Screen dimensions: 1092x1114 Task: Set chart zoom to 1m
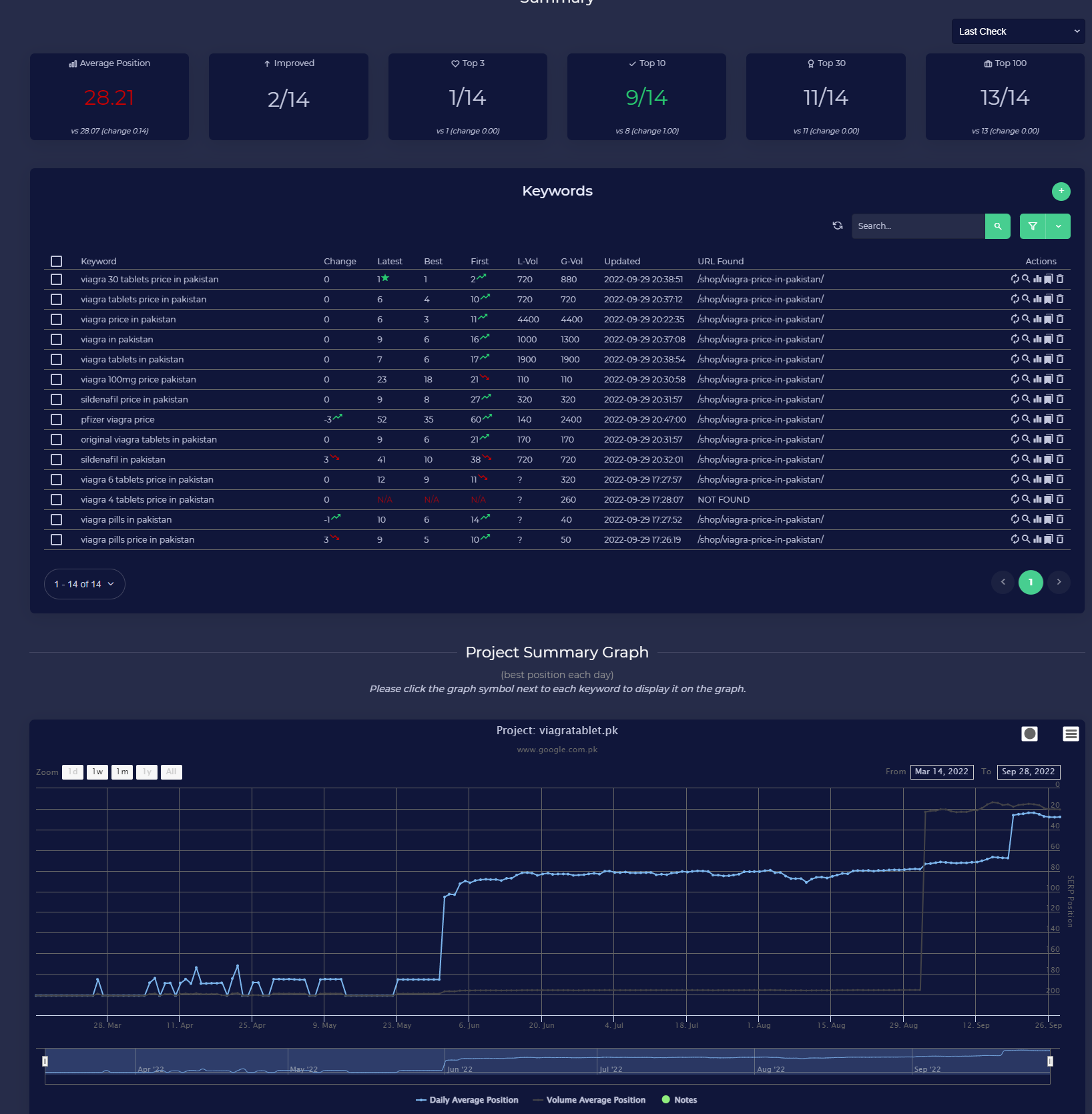(122, 772)
